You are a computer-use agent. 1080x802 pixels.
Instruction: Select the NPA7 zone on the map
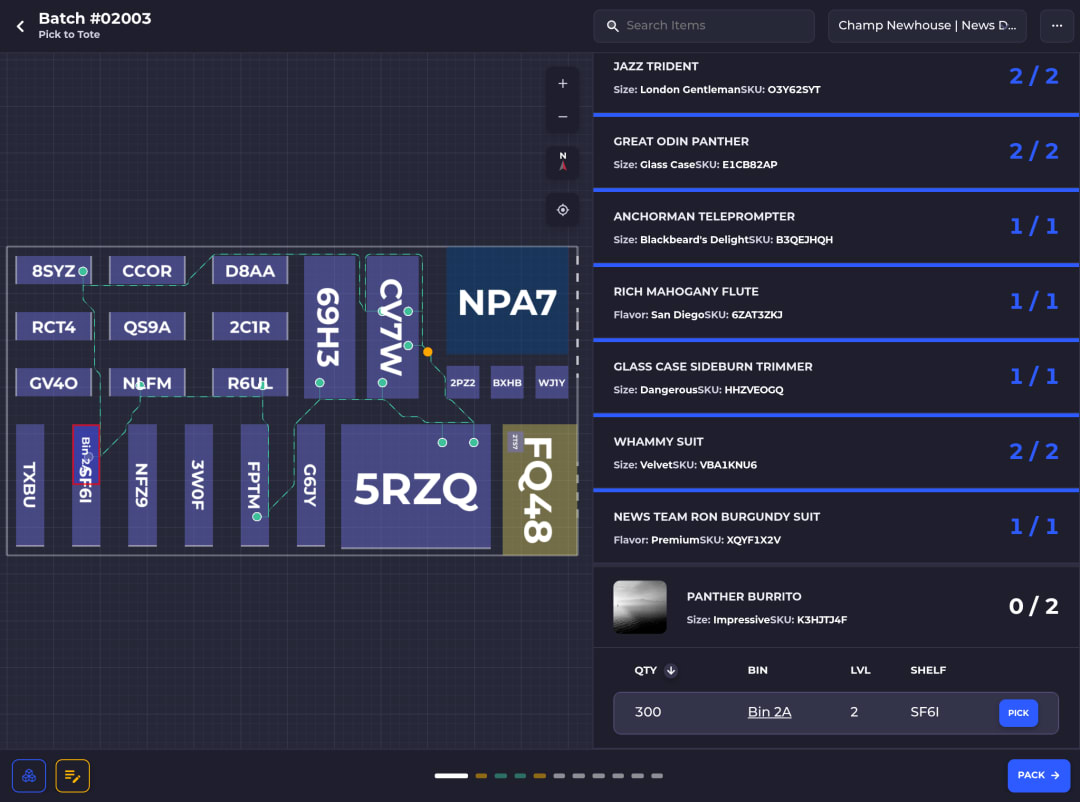coord(508,302)
